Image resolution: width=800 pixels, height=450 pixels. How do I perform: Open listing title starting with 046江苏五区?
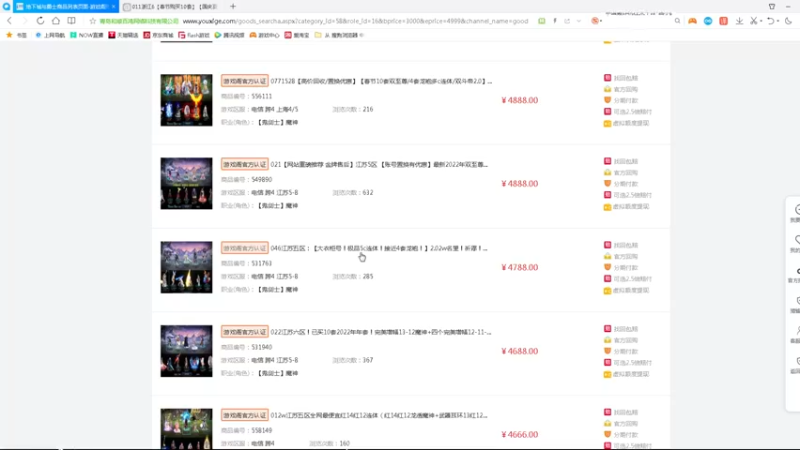click(379, 248)
